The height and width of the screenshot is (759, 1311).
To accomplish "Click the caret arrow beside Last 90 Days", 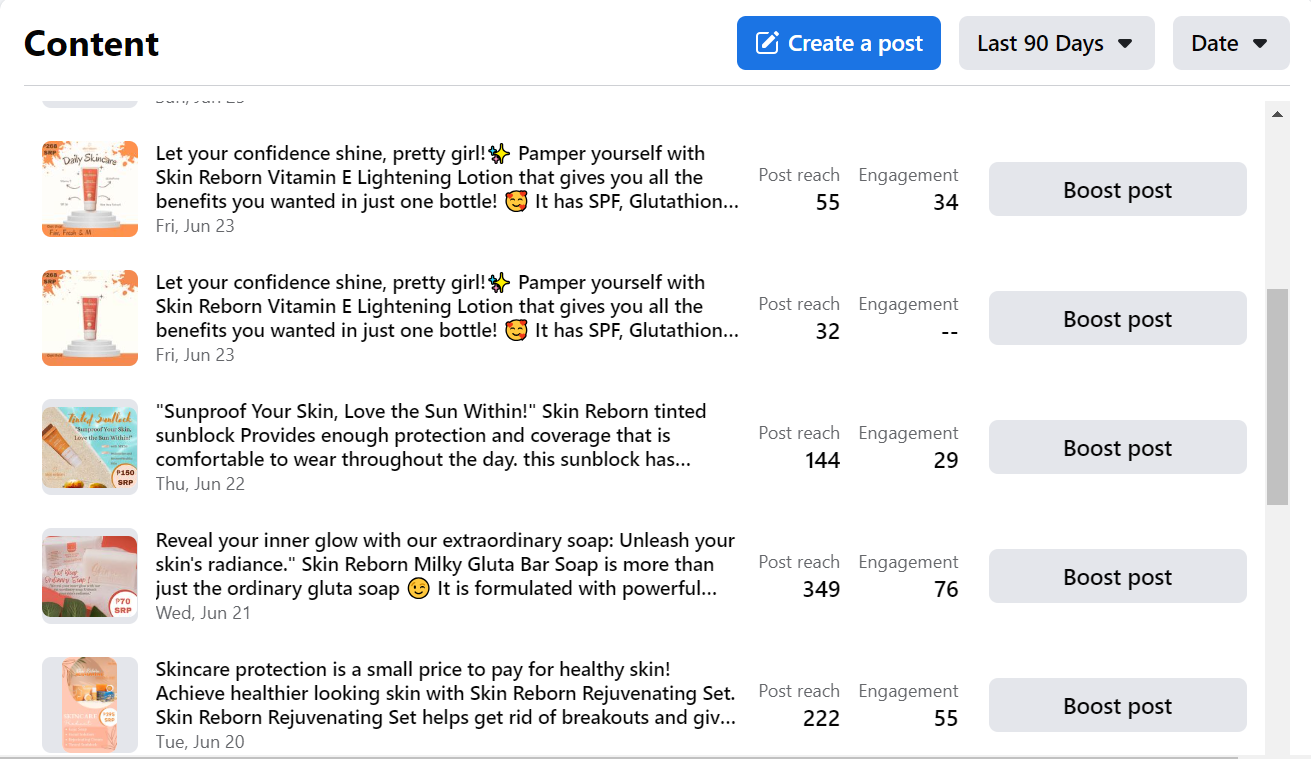I will (x=1125, y=44).
